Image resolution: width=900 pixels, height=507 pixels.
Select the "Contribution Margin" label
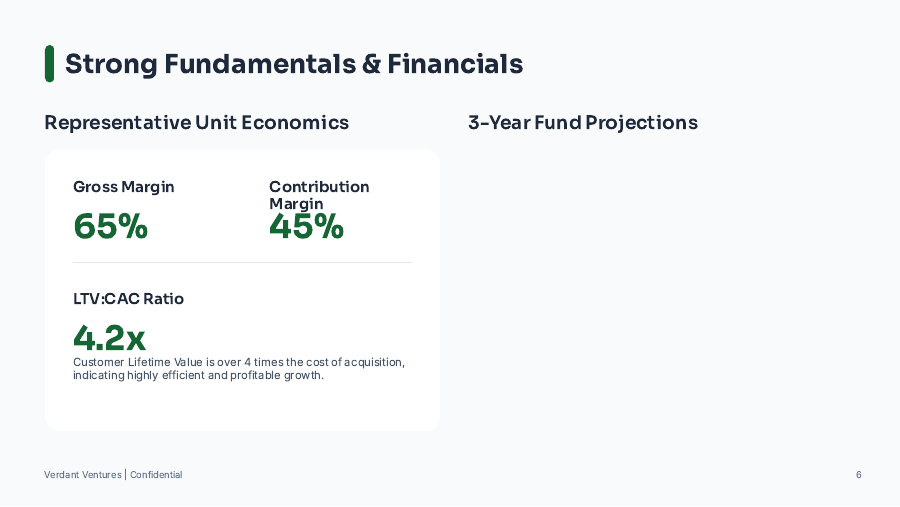319,194
